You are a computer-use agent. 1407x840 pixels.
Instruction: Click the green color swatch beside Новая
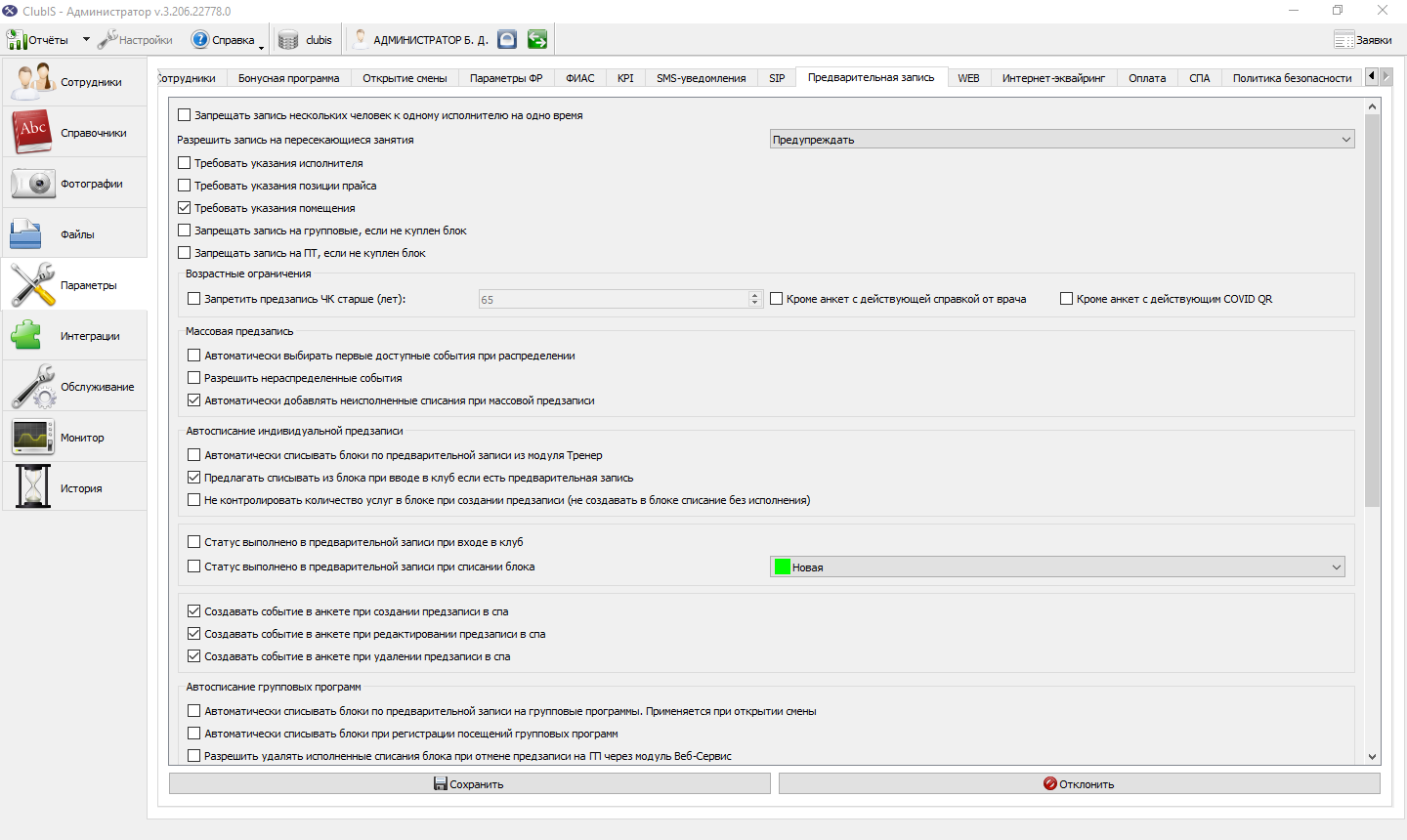pos(782,567)
